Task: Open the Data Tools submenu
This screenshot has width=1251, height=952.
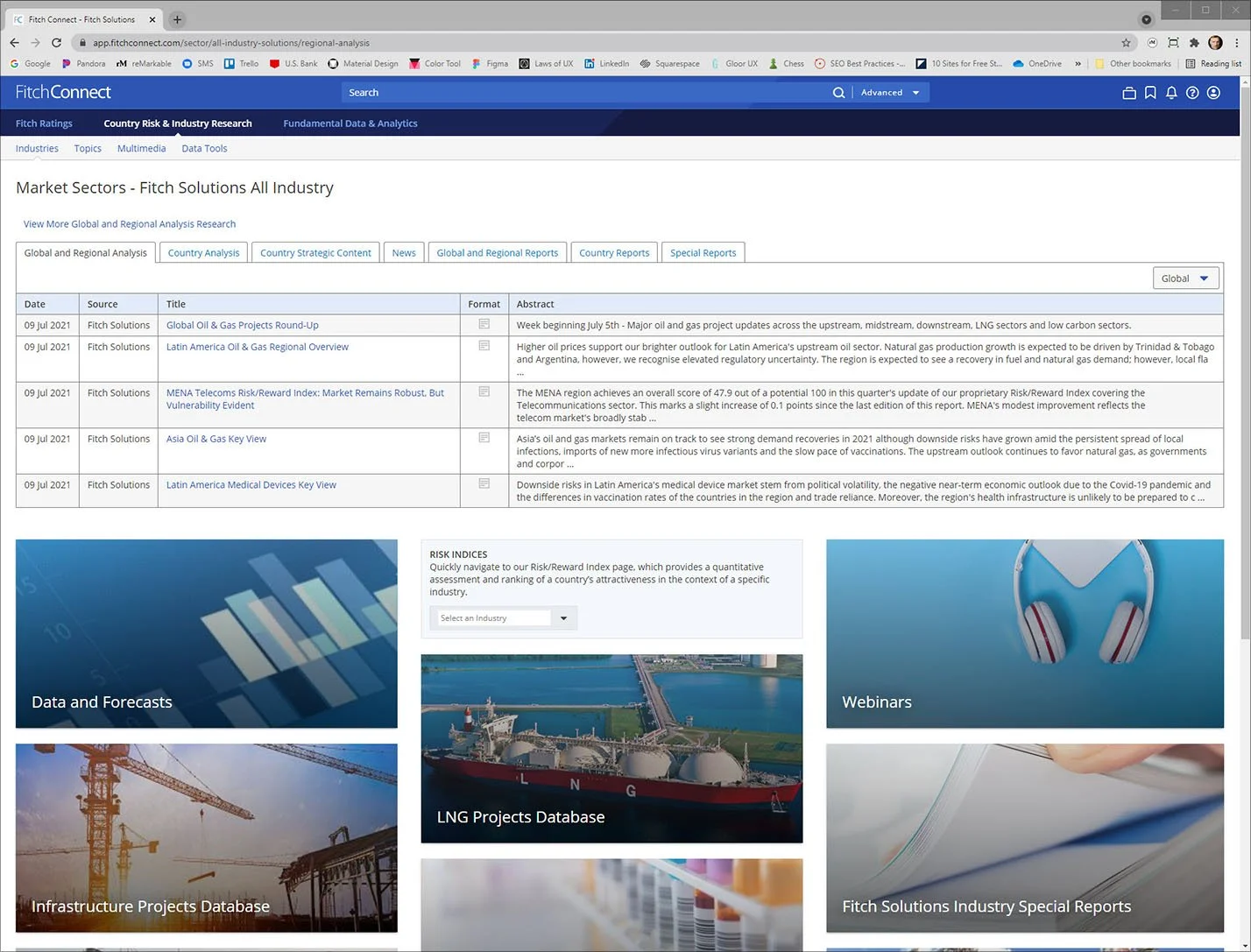Action: pos(204,148)
